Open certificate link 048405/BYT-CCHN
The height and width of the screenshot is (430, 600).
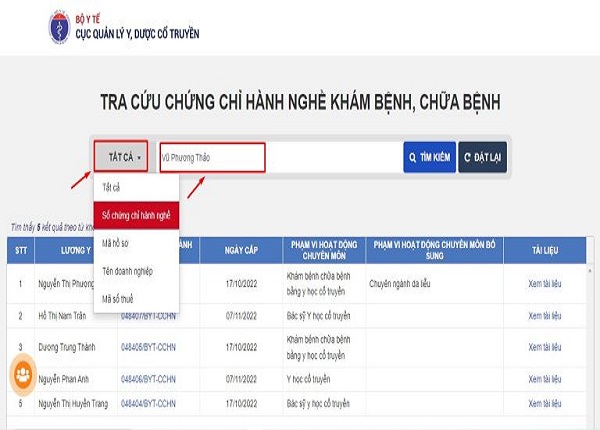pos(148,347)
